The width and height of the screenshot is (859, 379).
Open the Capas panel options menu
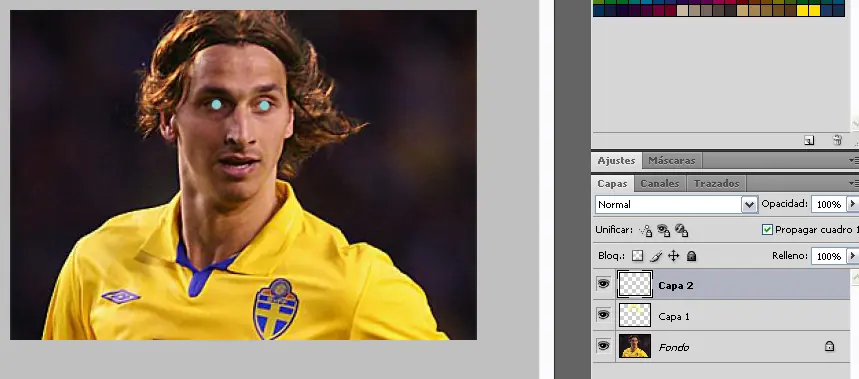click(854, 183)
